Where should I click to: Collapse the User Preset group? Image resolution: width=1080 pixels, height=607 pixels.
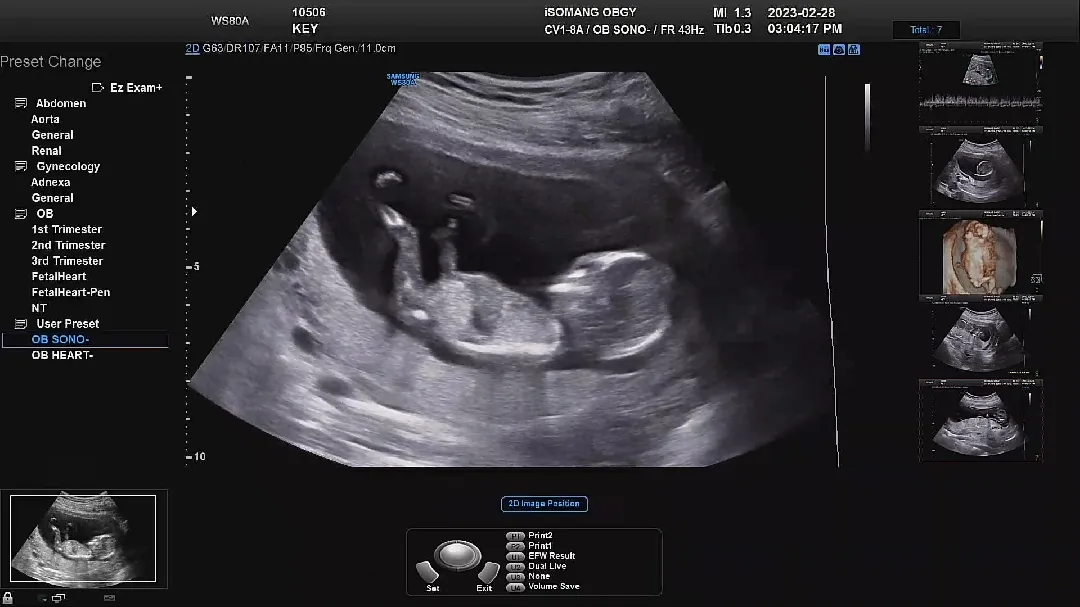point(21,324)
